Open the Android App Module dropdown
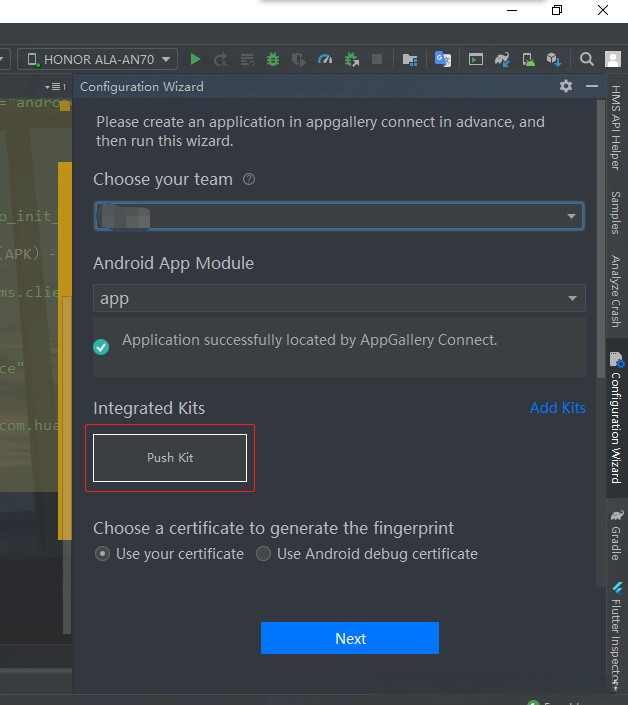This screenshot has height=705, width=628. [x=339, y=298]
